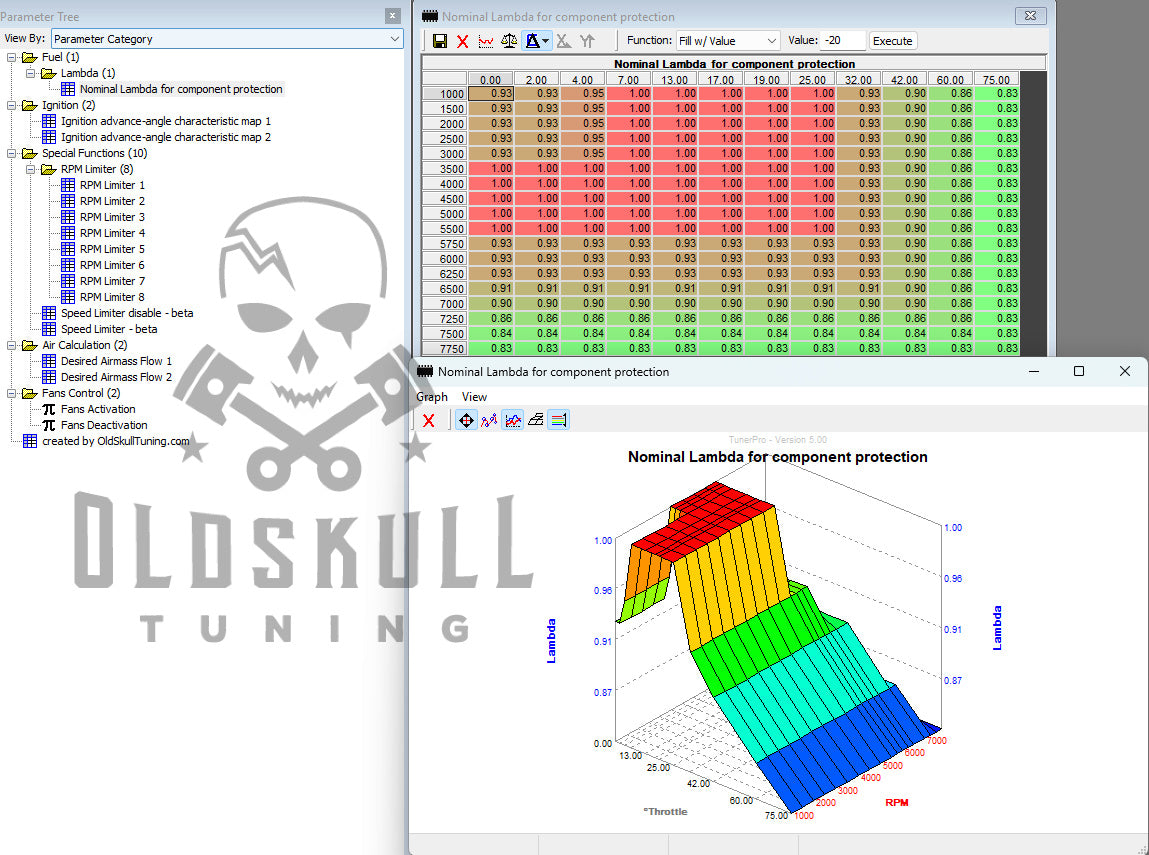Click red X in the table editor toolbar

point(462,41)
